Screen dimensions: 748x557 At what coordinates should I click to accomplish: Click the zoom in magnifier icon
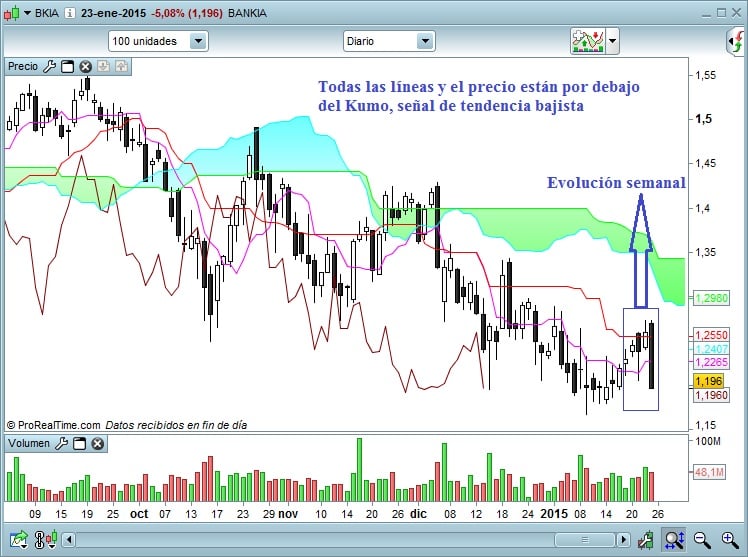tap(729, 540)
